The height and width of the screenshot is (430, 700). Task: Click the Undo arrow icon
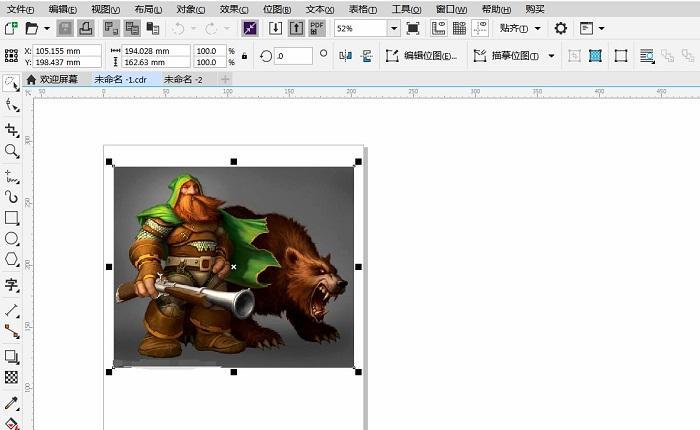click(x=179, y=29)
